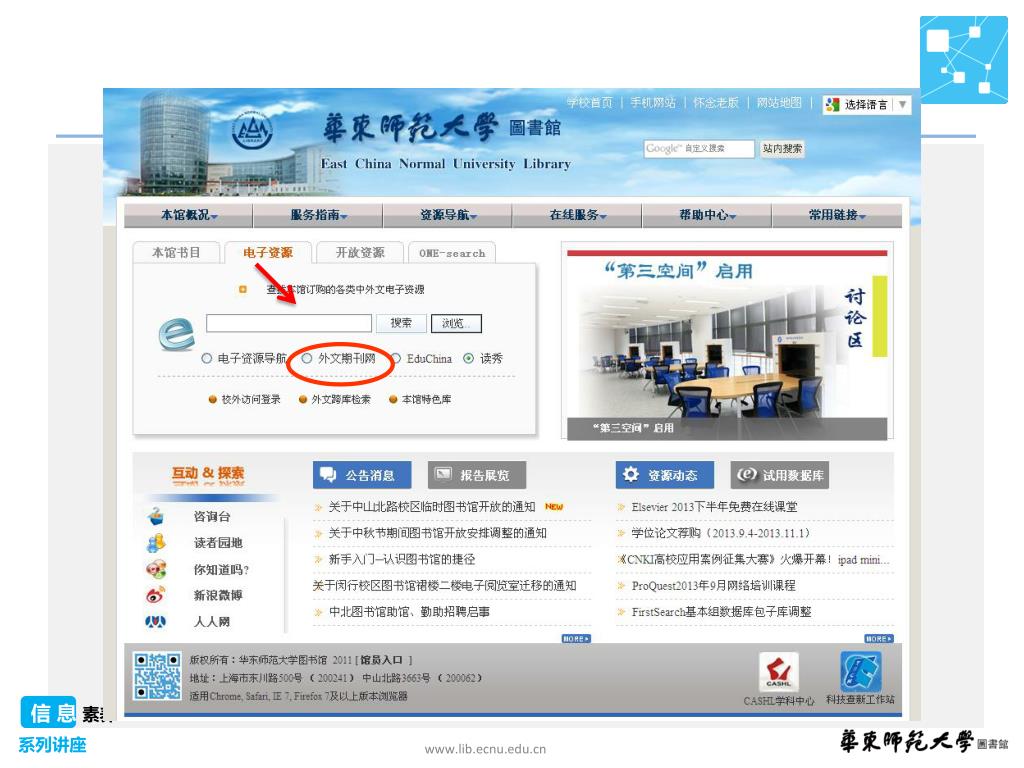Click the 第三空间 启用 banner image
The height and width of the screenshot is (768, 1024).
(x=727, y=345)
